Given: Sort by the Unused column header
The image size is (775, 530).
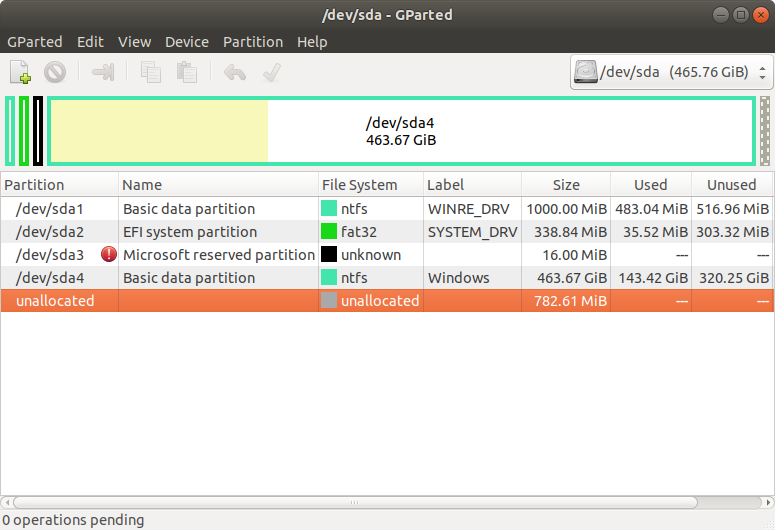Looking at the screenshot, I should click(x=732, y=185).
